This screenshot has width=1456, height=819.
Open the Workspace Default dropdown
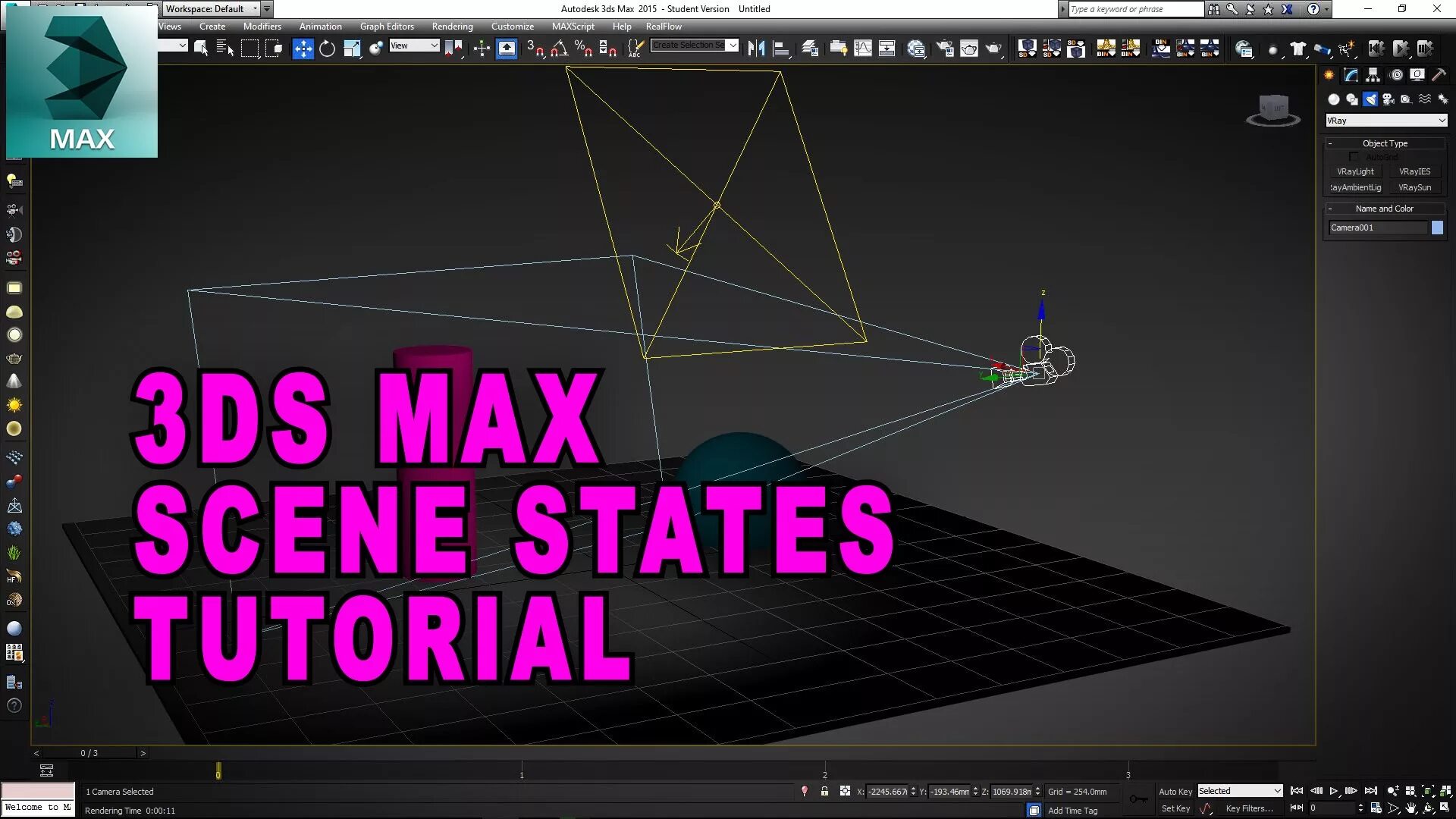212,9
